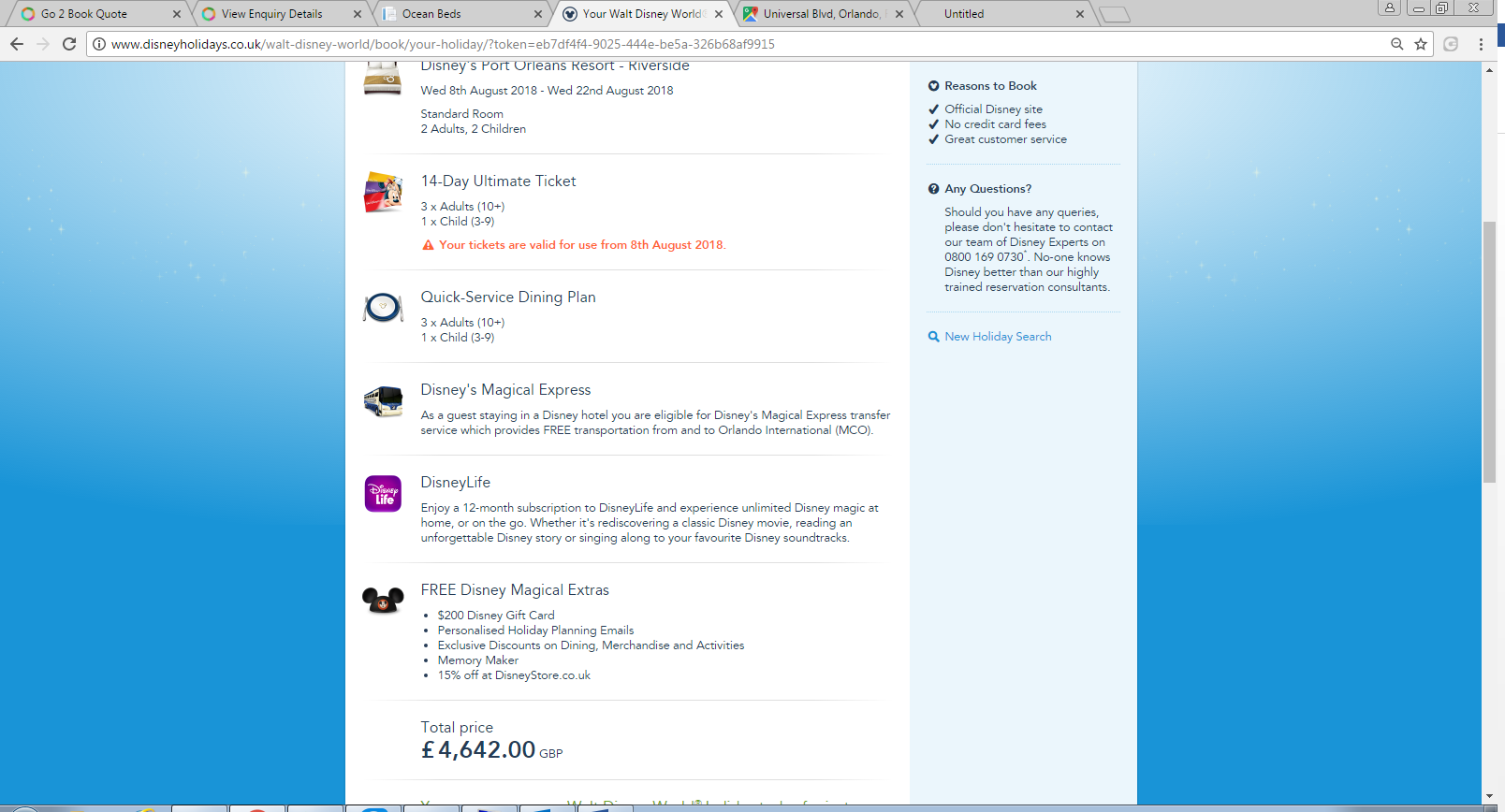Open the View Enquiry Details tab
This screenshot has height=812, width=1505.
point(276,14)
